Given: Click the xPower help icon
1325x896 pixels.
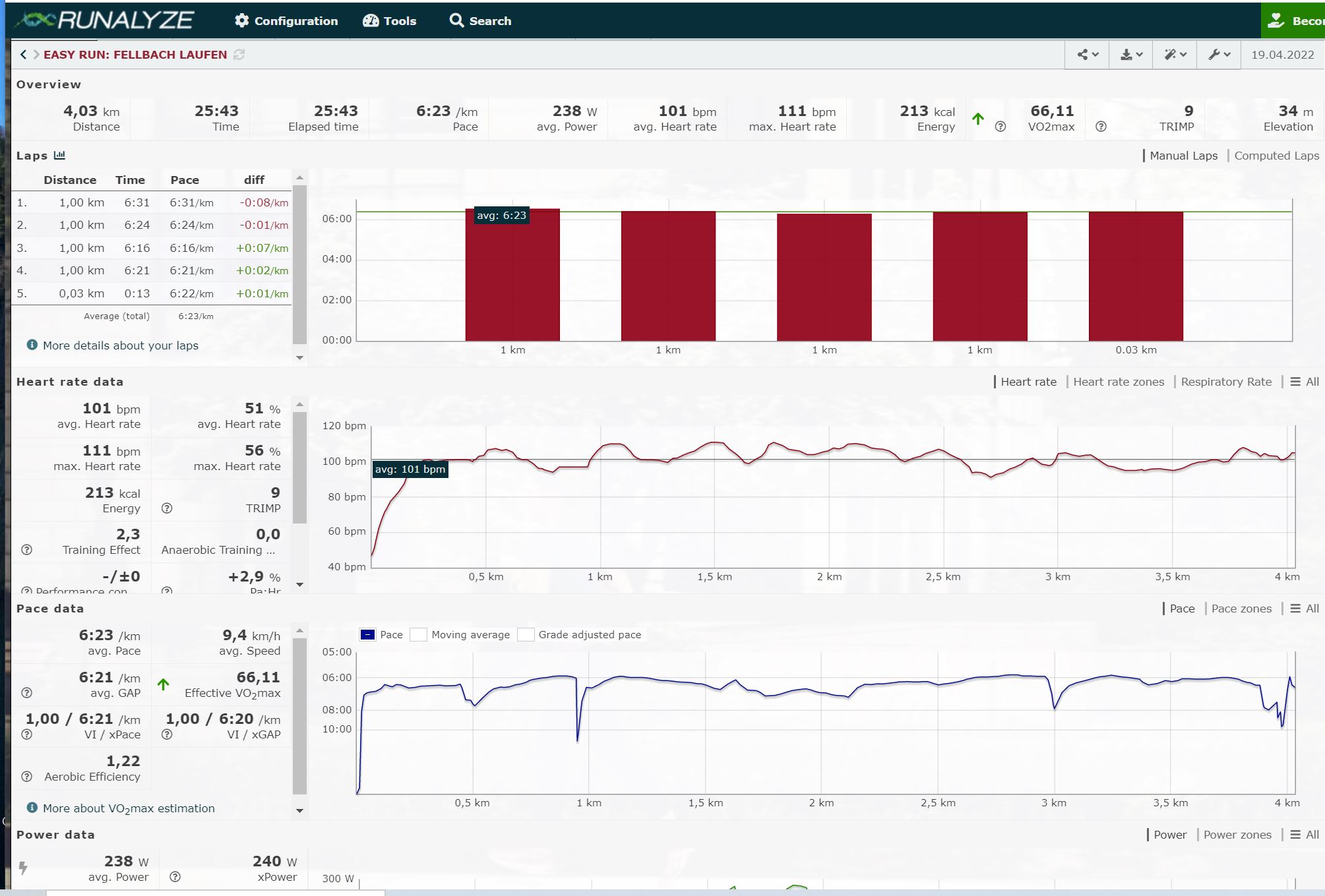Looking at the screenshot, I should click(175, 877).
